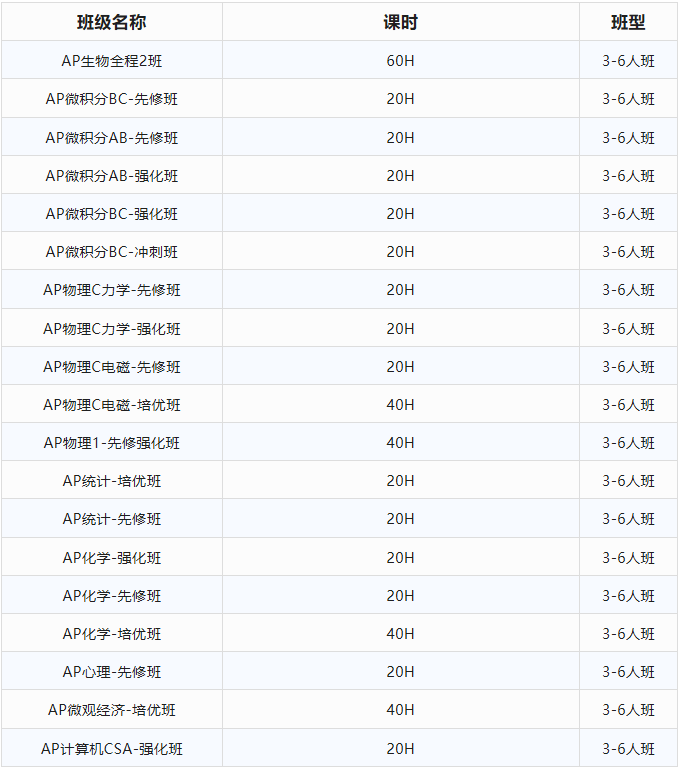
Task: Click the AP物理C力学-强化班 entry
Action: [x=112, y=328]
